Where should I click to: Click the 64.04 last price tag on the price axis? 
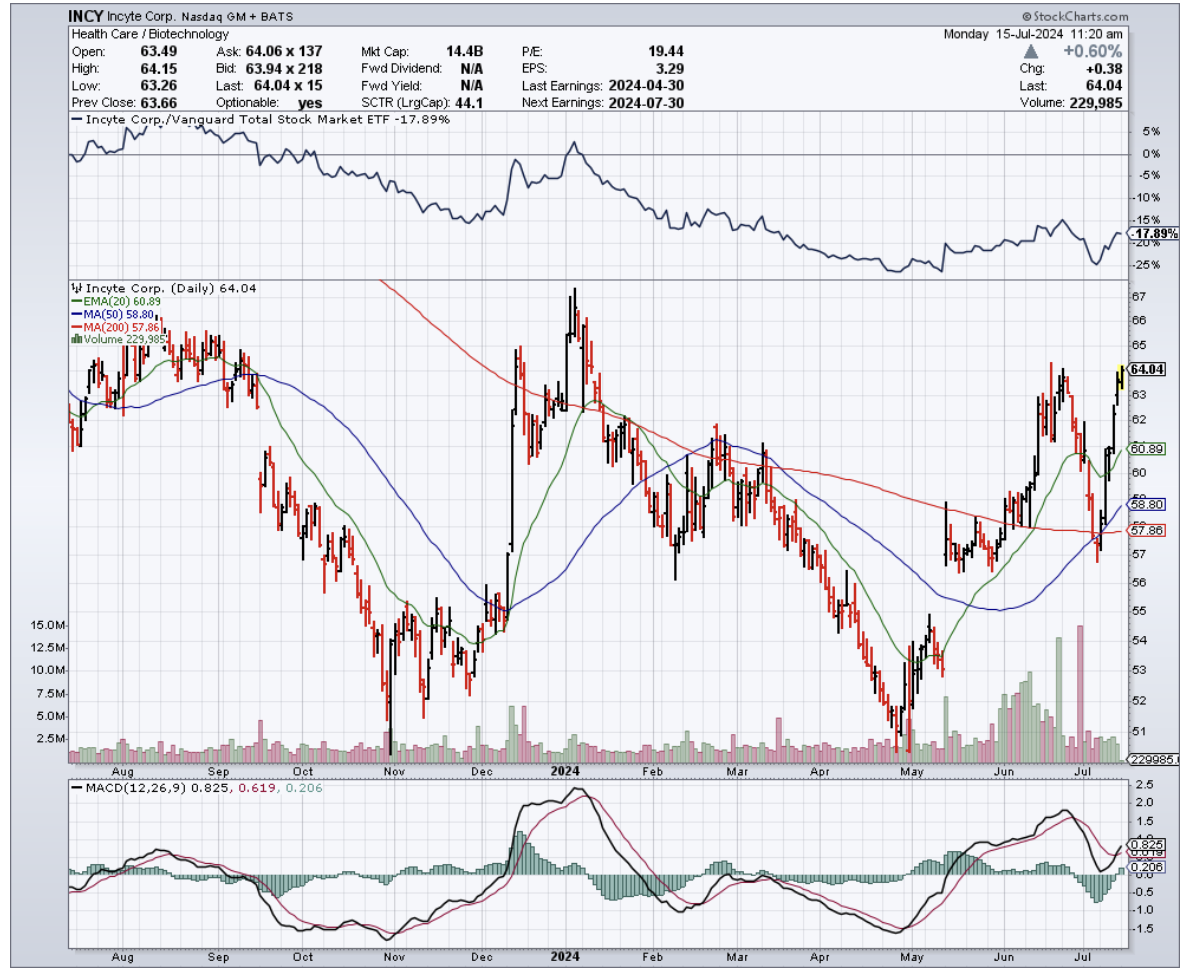pos(1147,369)
